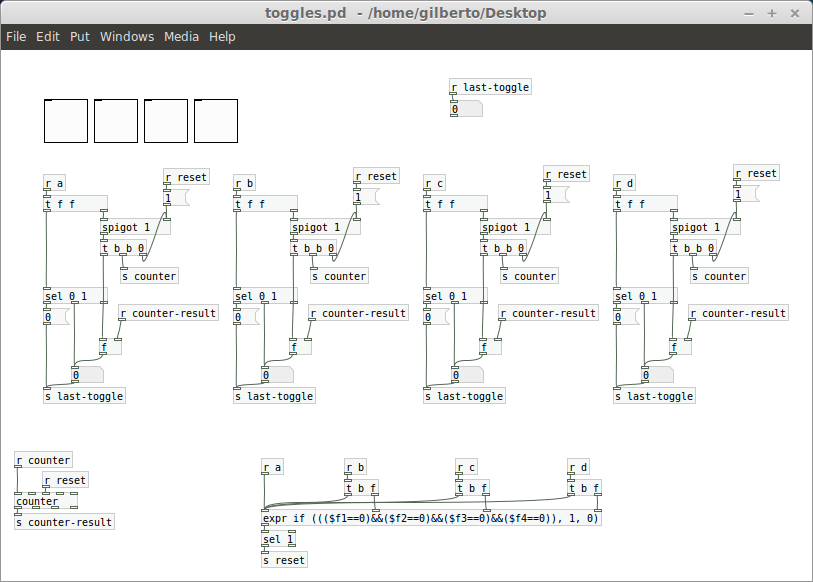Toggle the third toggle box from left
Screen dimensions: 813x582
click(x=166, y=121)
